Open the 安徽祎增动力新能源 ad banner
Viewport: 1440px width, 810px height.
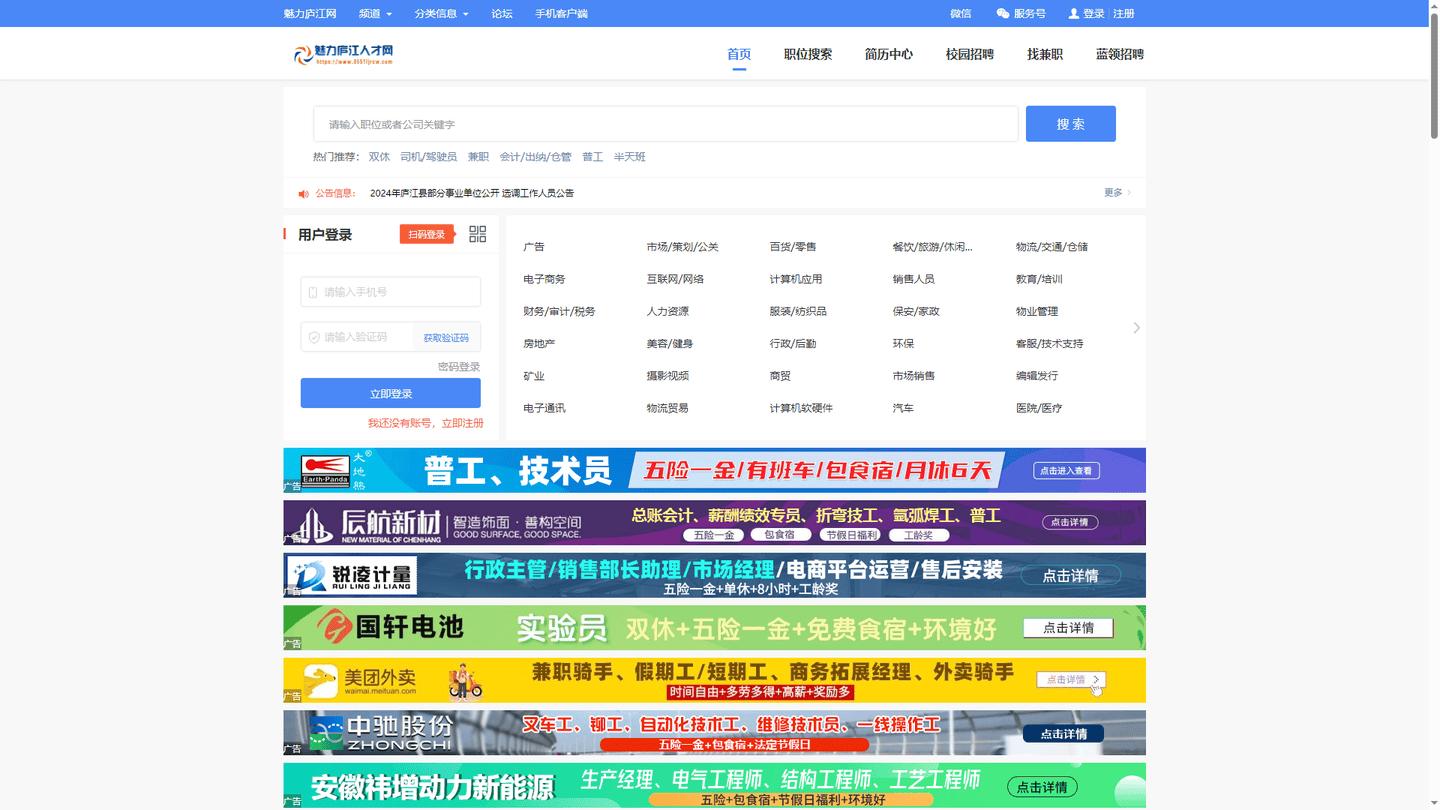click(x=714, y=786)
